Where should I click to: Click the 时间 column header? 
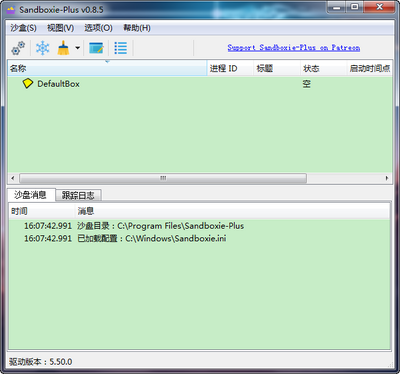pos(42,211)
